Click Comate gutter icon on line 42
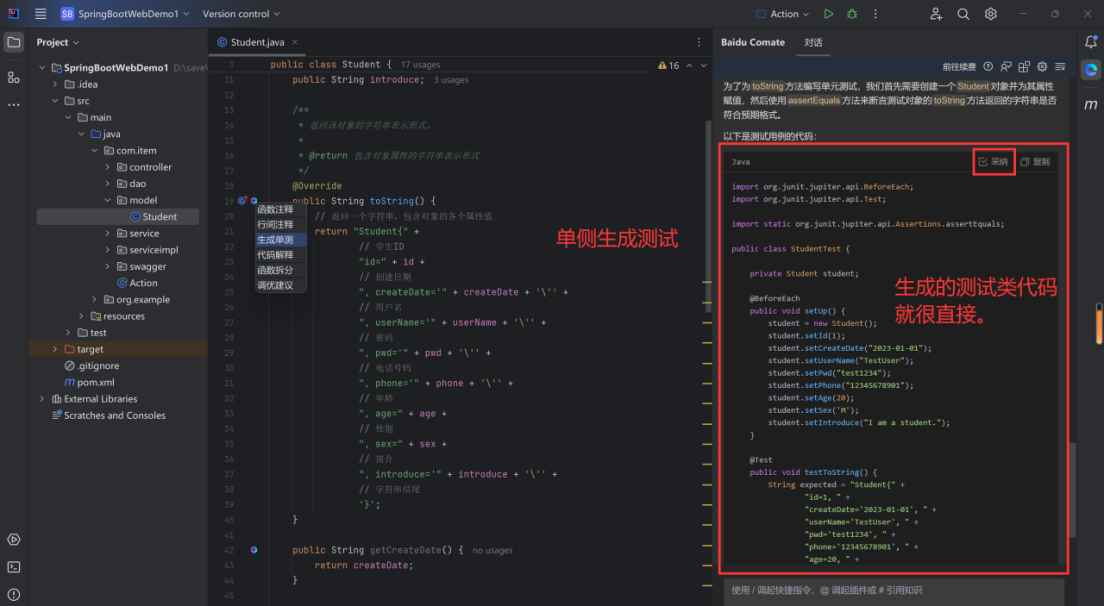1104x606 pixels. (x=254, y=550)
